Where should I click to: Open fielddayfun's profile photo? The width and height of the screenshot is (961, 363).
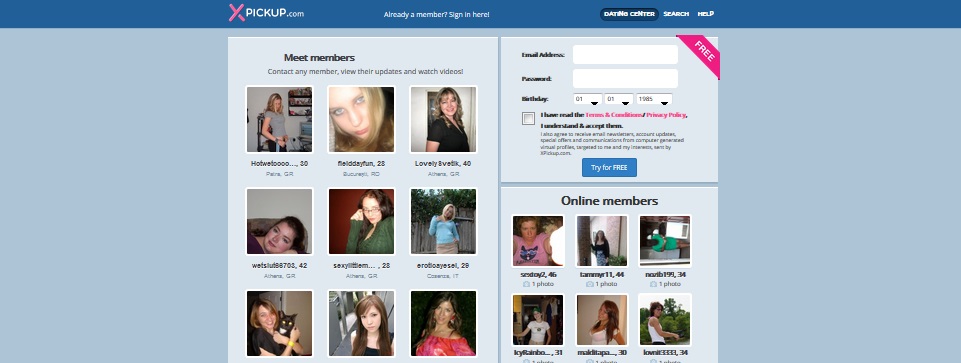tap(362, 119)
